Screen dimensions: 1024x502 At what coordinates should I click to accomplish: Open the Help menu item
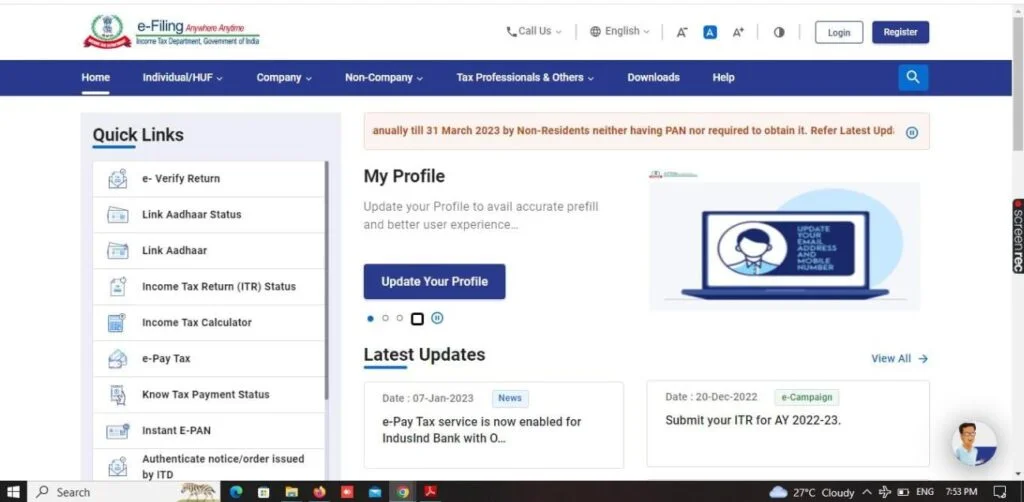coord(723,77)
